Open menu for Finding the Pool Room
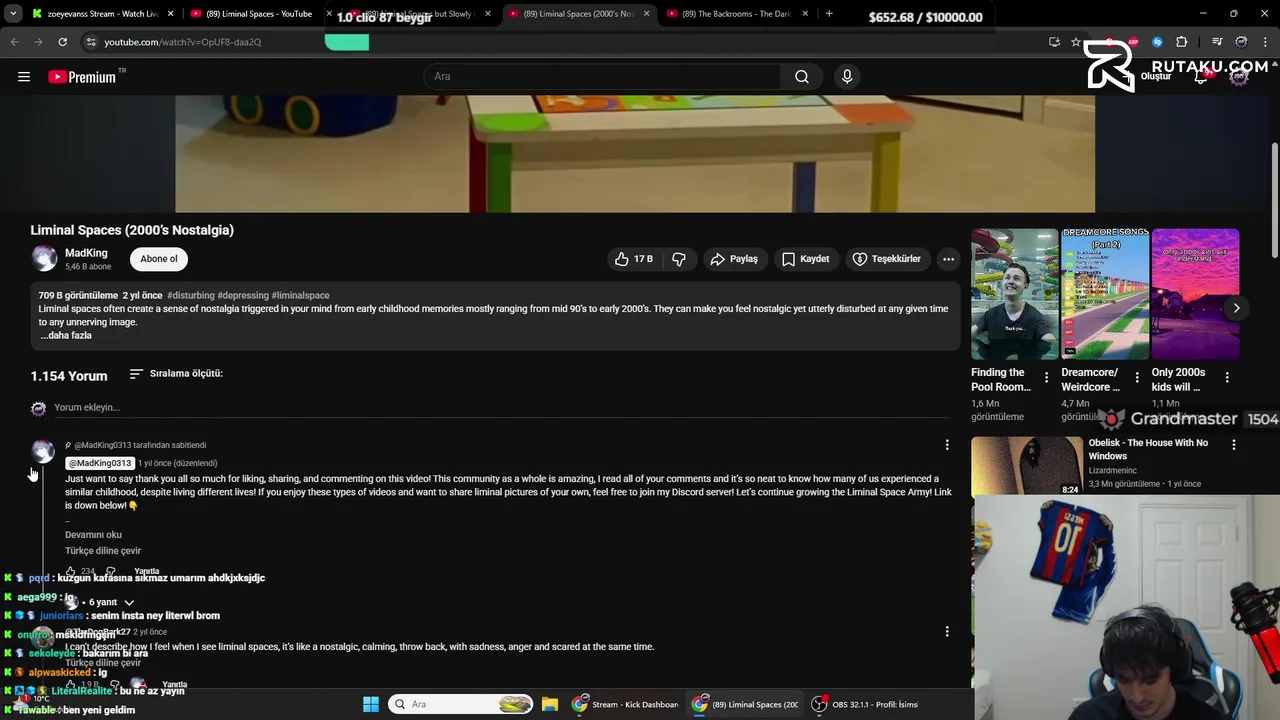The height and width of the screenshot is (720, 1280). (1046, 378)
